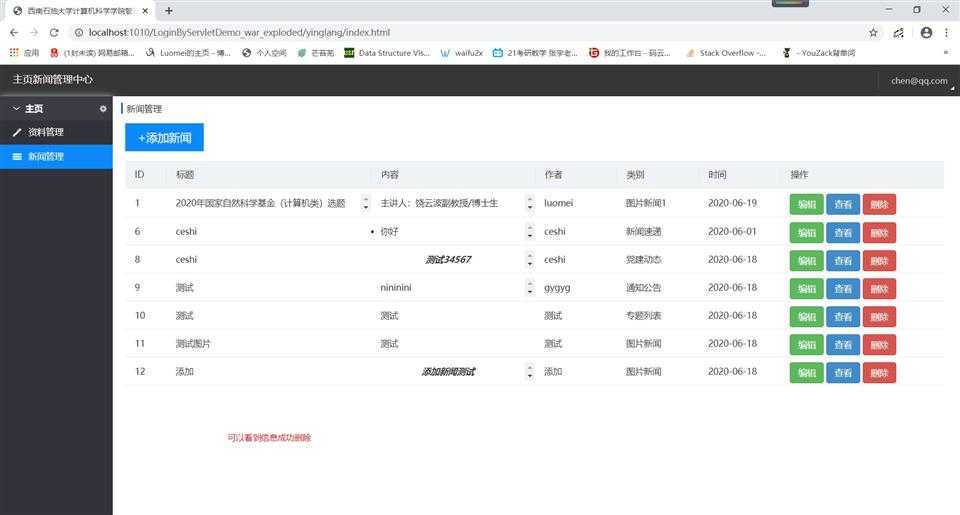The width and height of the screenshot is (960, 515).
Task: Bookmark this page with the star icon
Action: 873,32
